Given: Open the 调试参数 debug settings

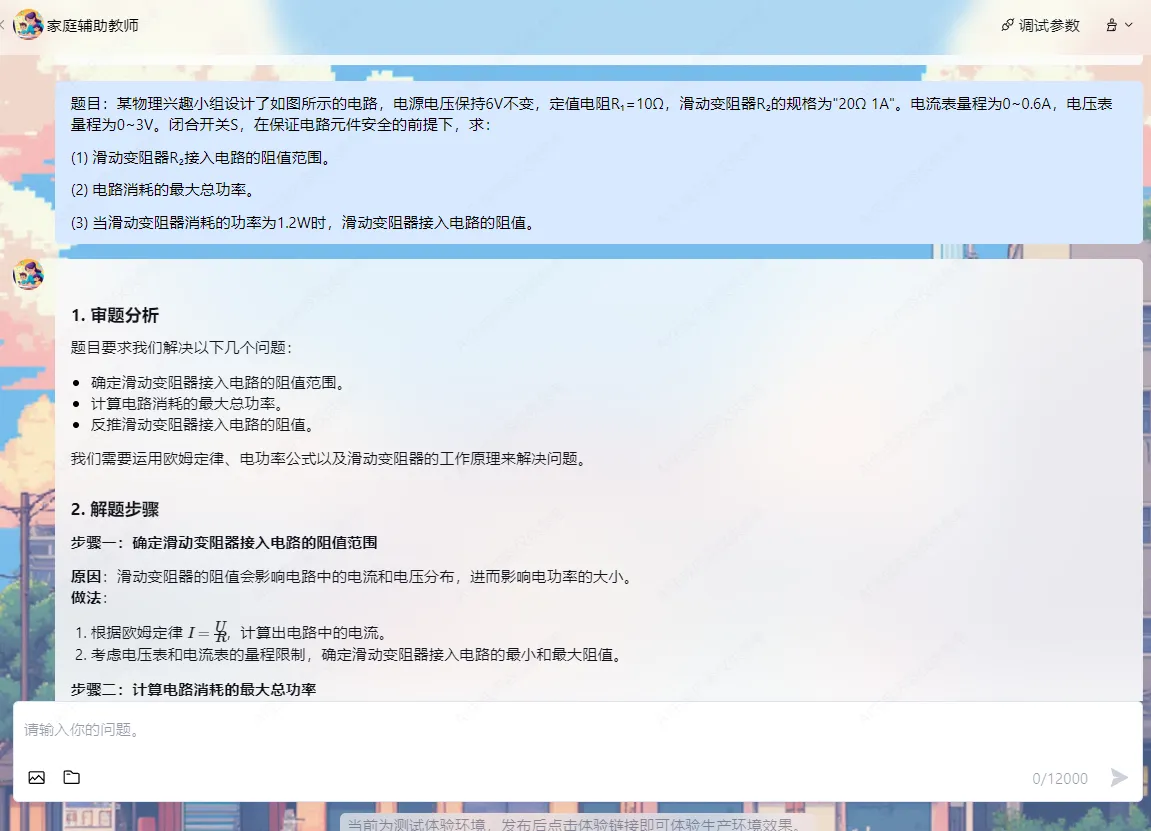Looking at the screenshot, I should click(1041, 26).
